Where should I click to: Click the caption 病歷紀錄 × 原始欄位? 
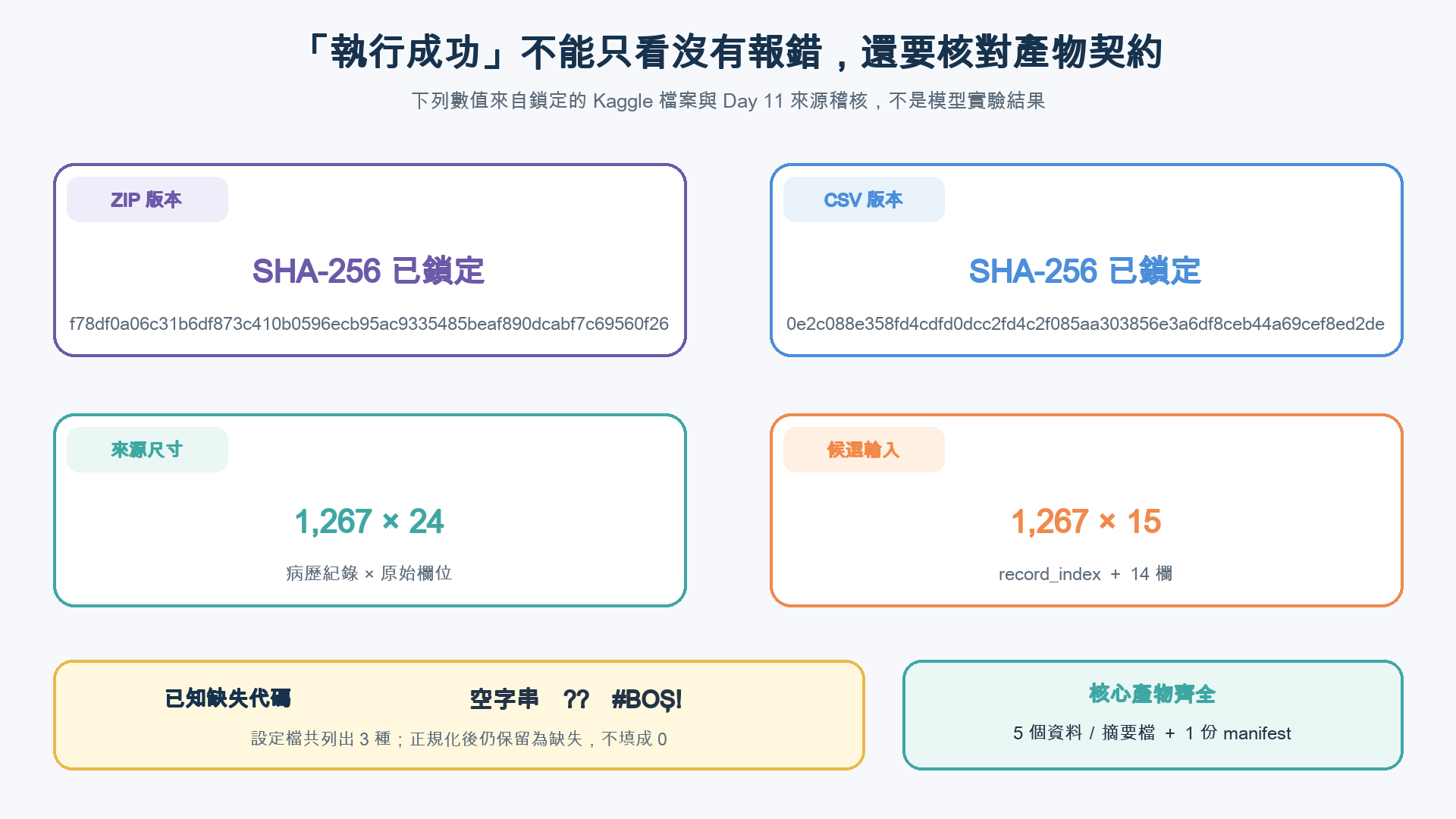(369, 573)
